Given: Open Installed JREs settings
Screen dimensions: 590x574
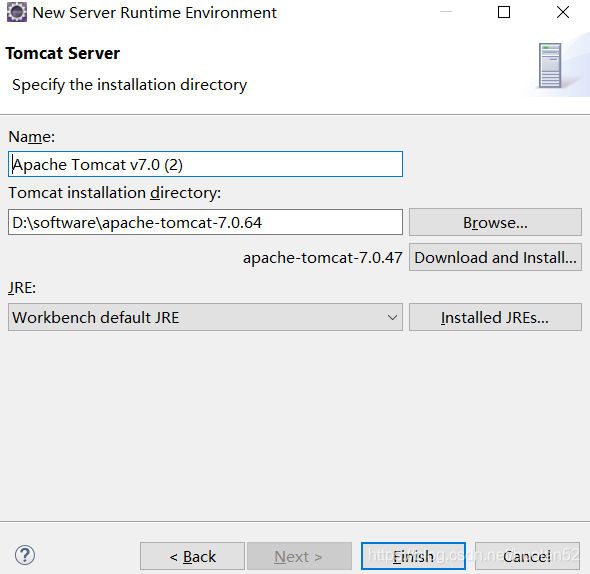Looking at the screenshot, I should pyautogui.click(x=495, y=317).
